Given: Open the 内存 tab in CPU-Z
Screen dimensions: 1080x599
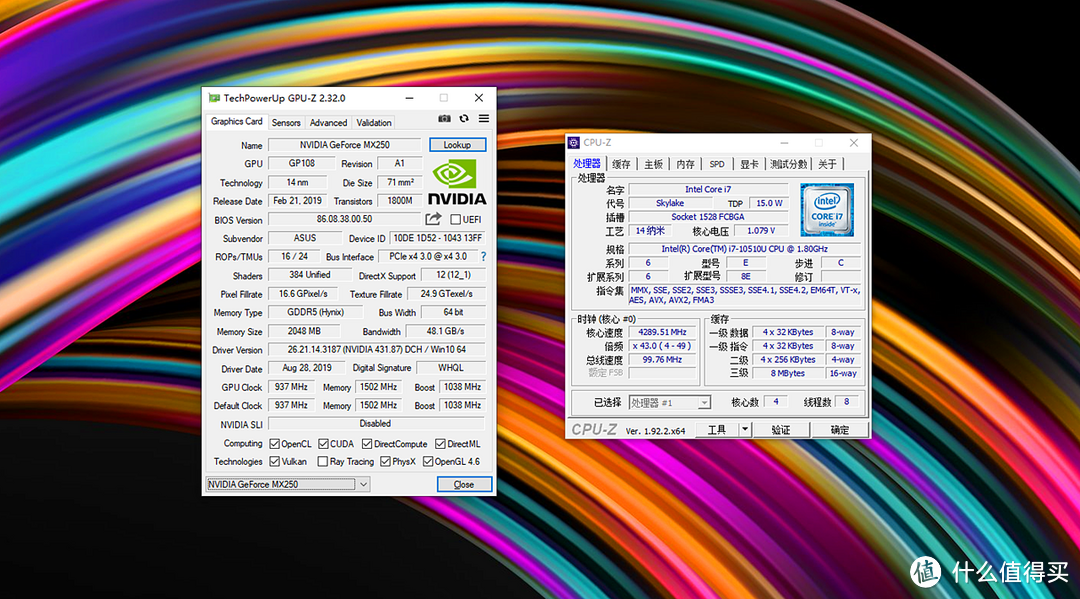Looking at the screenshot, I should coord(685,164).
